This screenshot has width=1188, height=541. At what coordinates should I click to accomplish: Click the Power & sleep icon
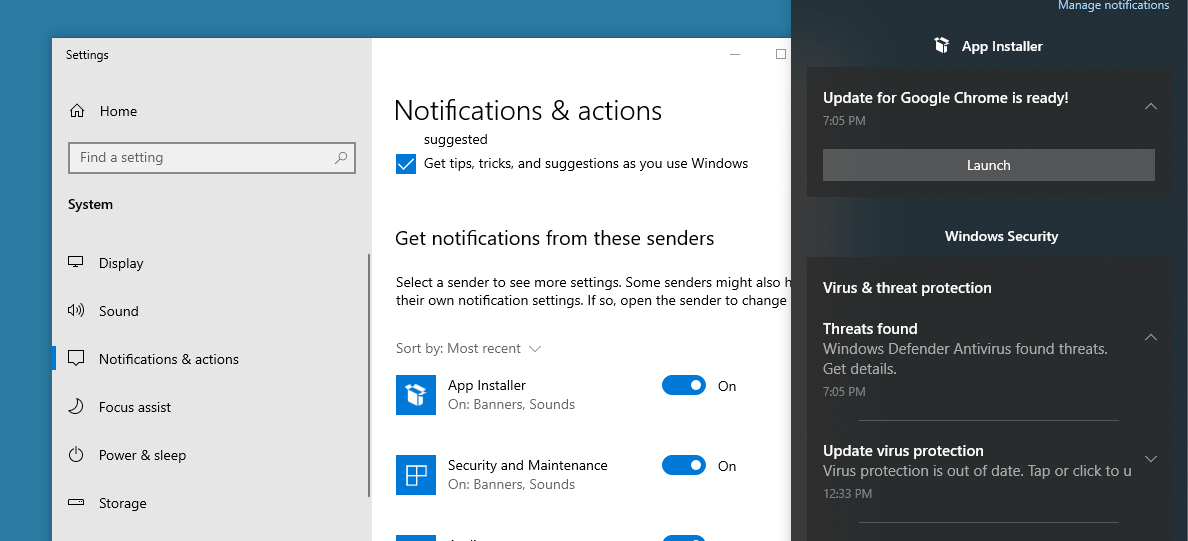(76, 455)
